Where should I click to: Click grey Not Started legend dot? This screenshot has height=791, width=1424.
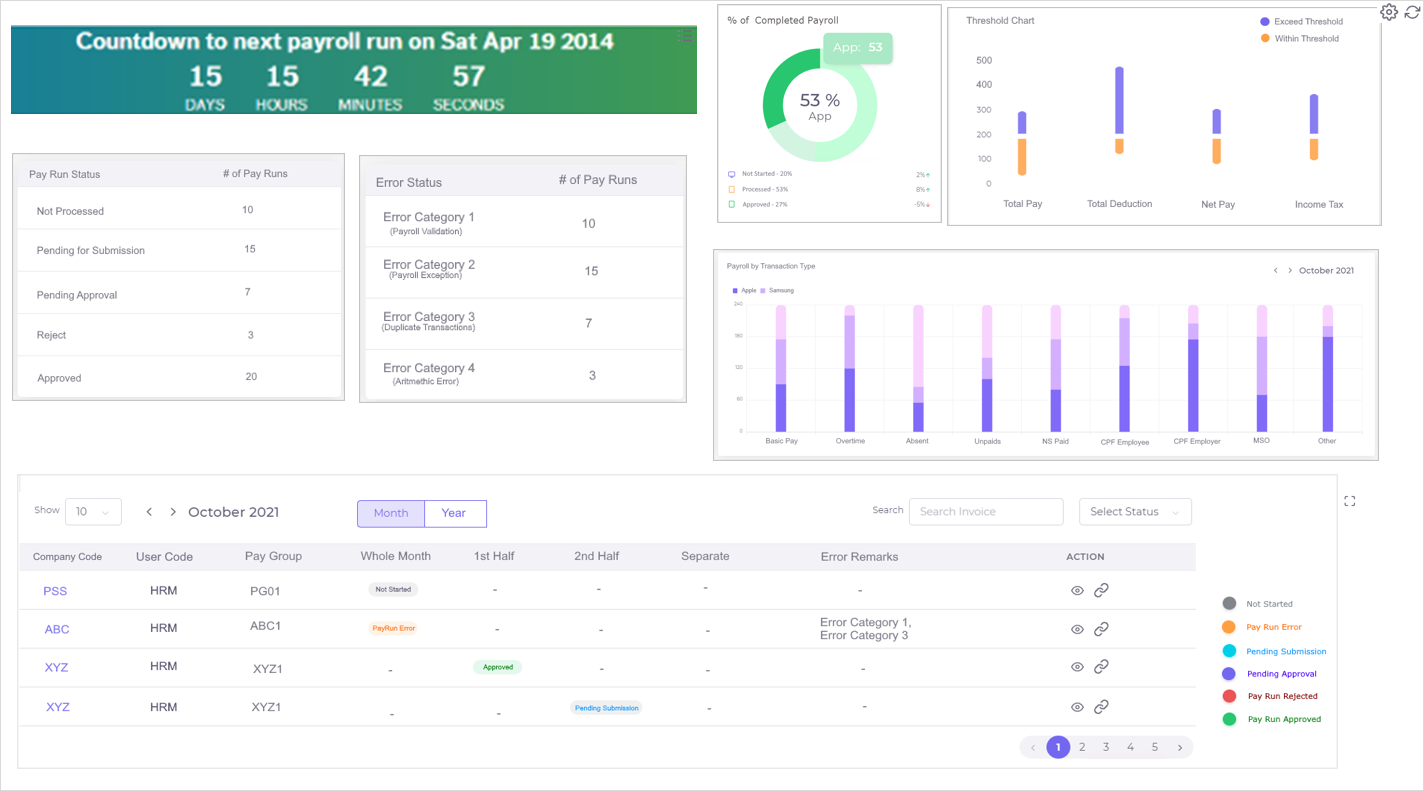click(x=1229, y=604)
